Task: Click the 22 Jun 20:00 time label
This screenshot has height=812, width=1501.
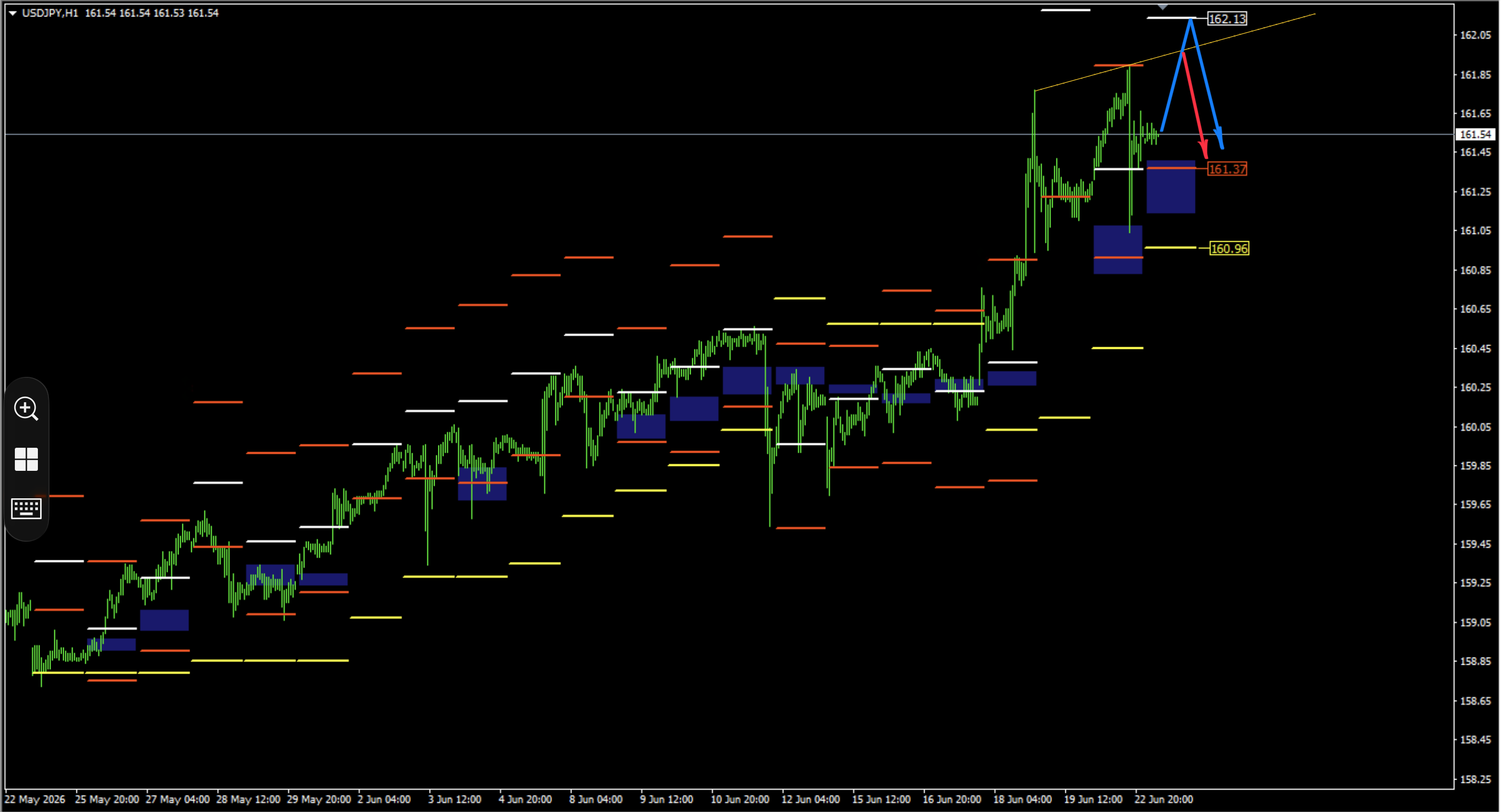Action: coord(1164,800)
